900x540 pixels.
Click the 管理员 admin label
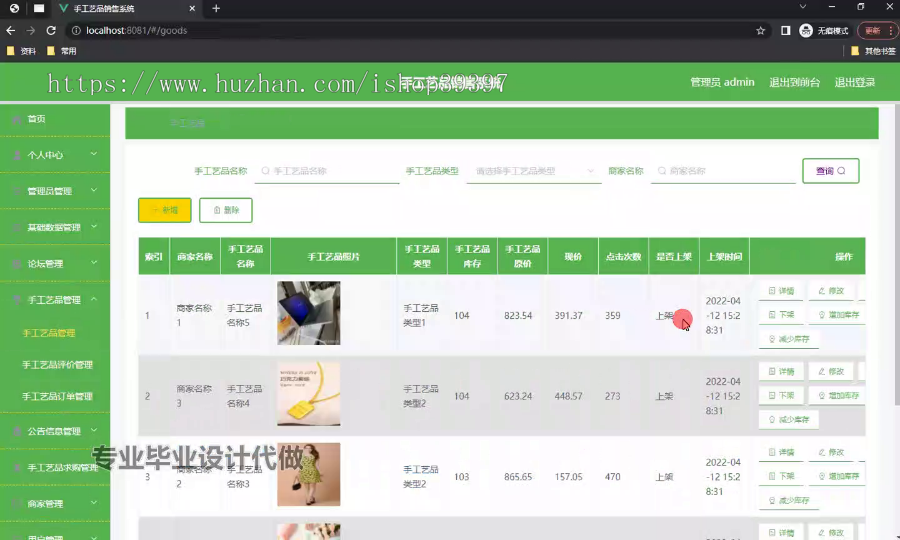pos(722,82)
